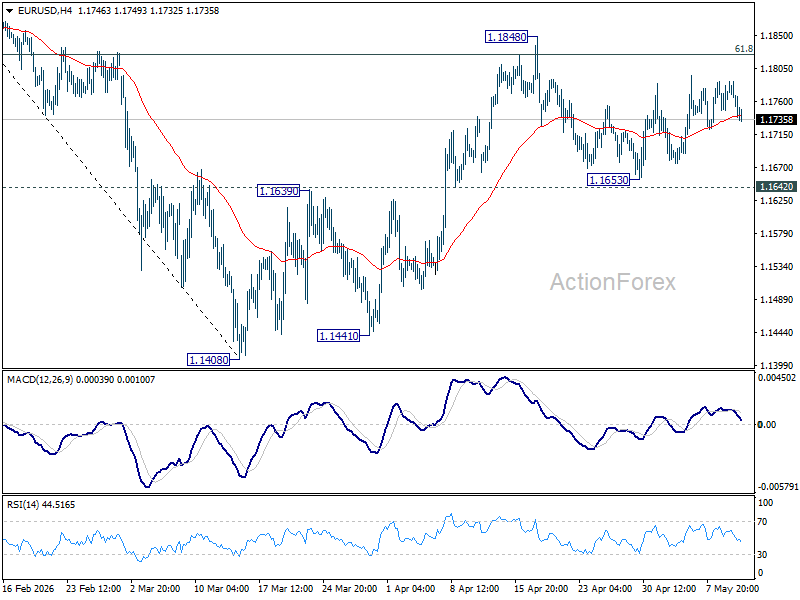Select the RSI 70 level label
The height and width of the screenshot is (600, 800).
762,522
